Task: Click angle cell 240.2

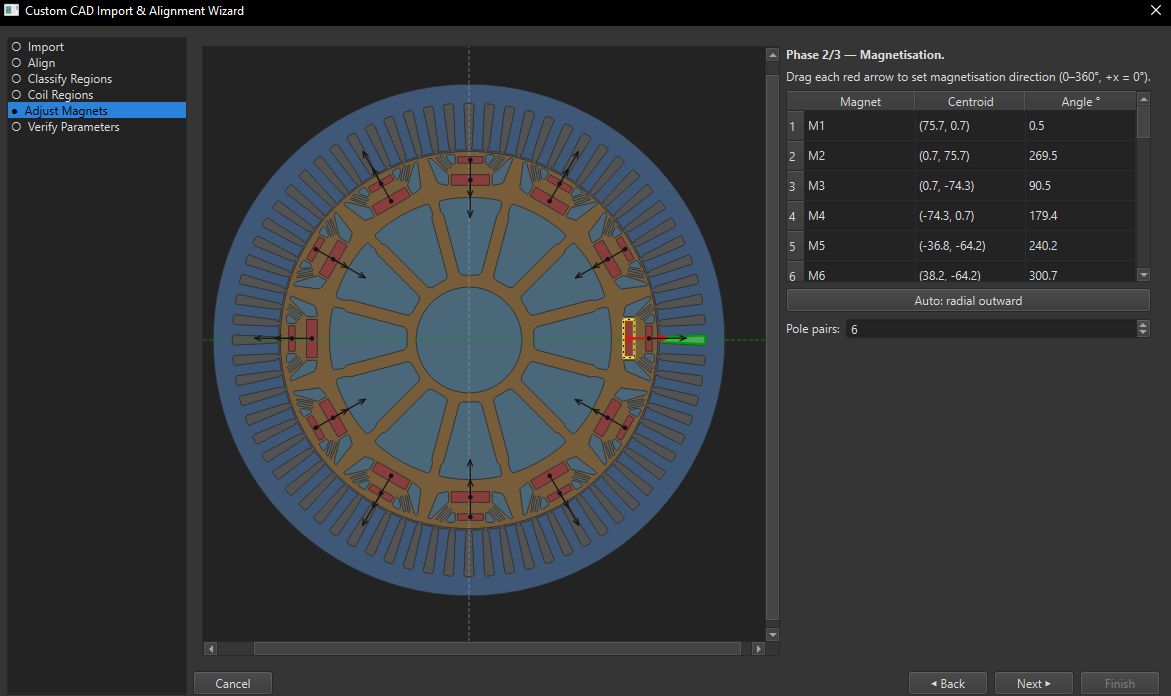Action: point(1080,245)
